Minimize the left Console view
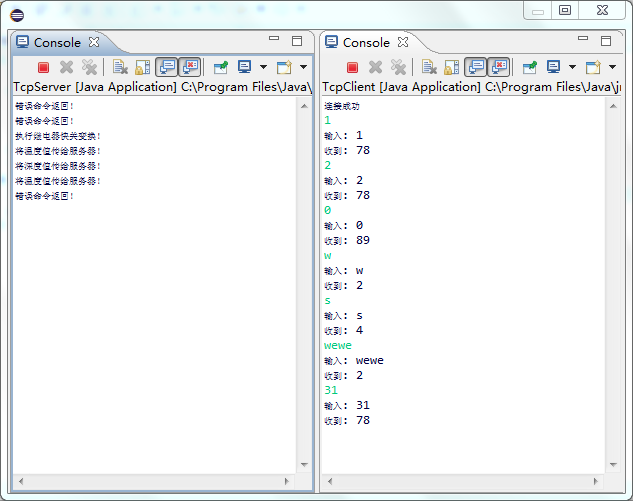 [274, 38]
